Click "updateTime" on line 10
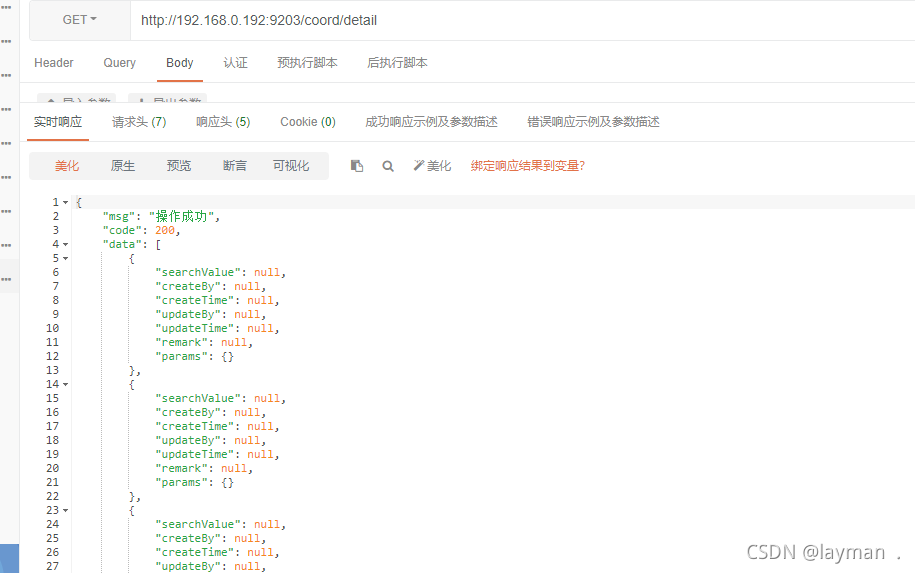This screenshot has height=573, width=915. pyautogui.click(x=194, y=329)
